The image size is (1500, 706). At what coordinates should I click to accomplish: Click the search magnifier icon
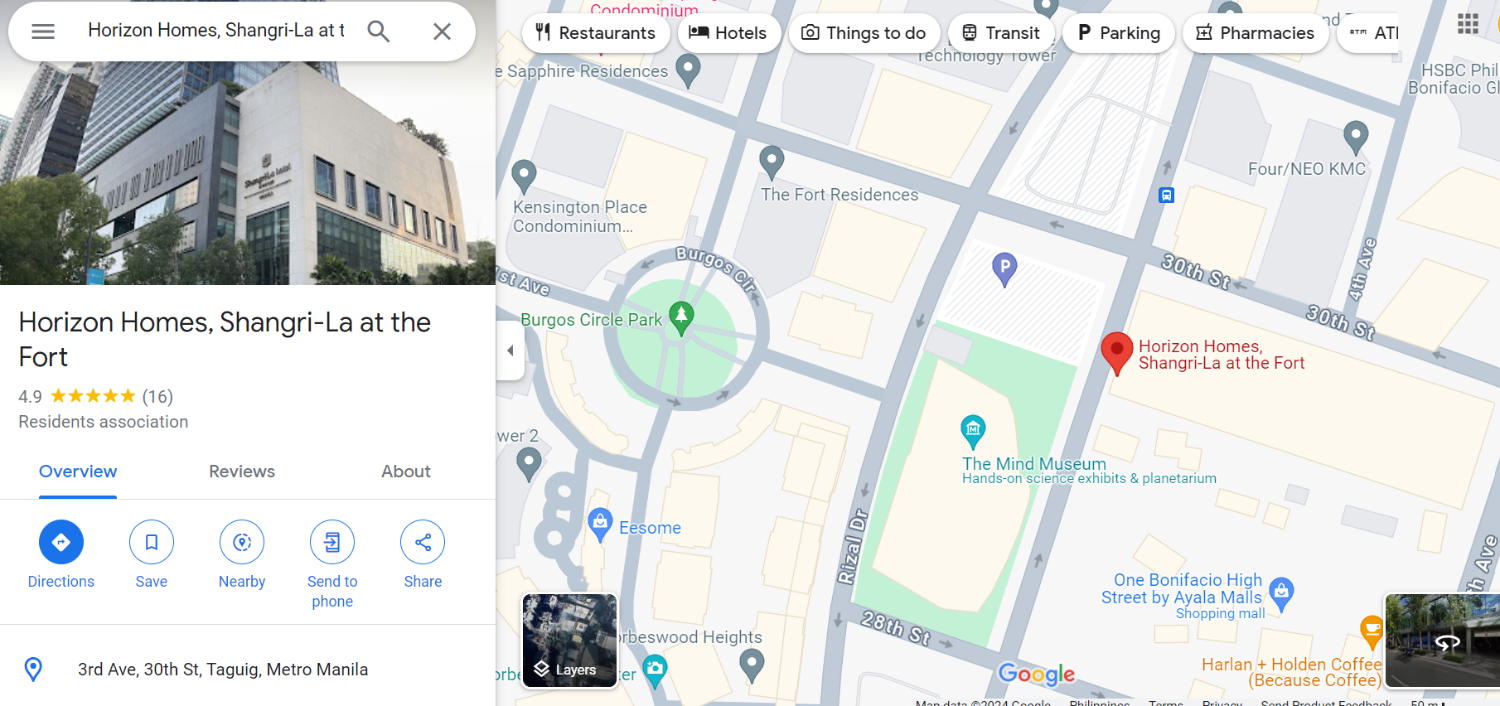(x=378, y=31)
